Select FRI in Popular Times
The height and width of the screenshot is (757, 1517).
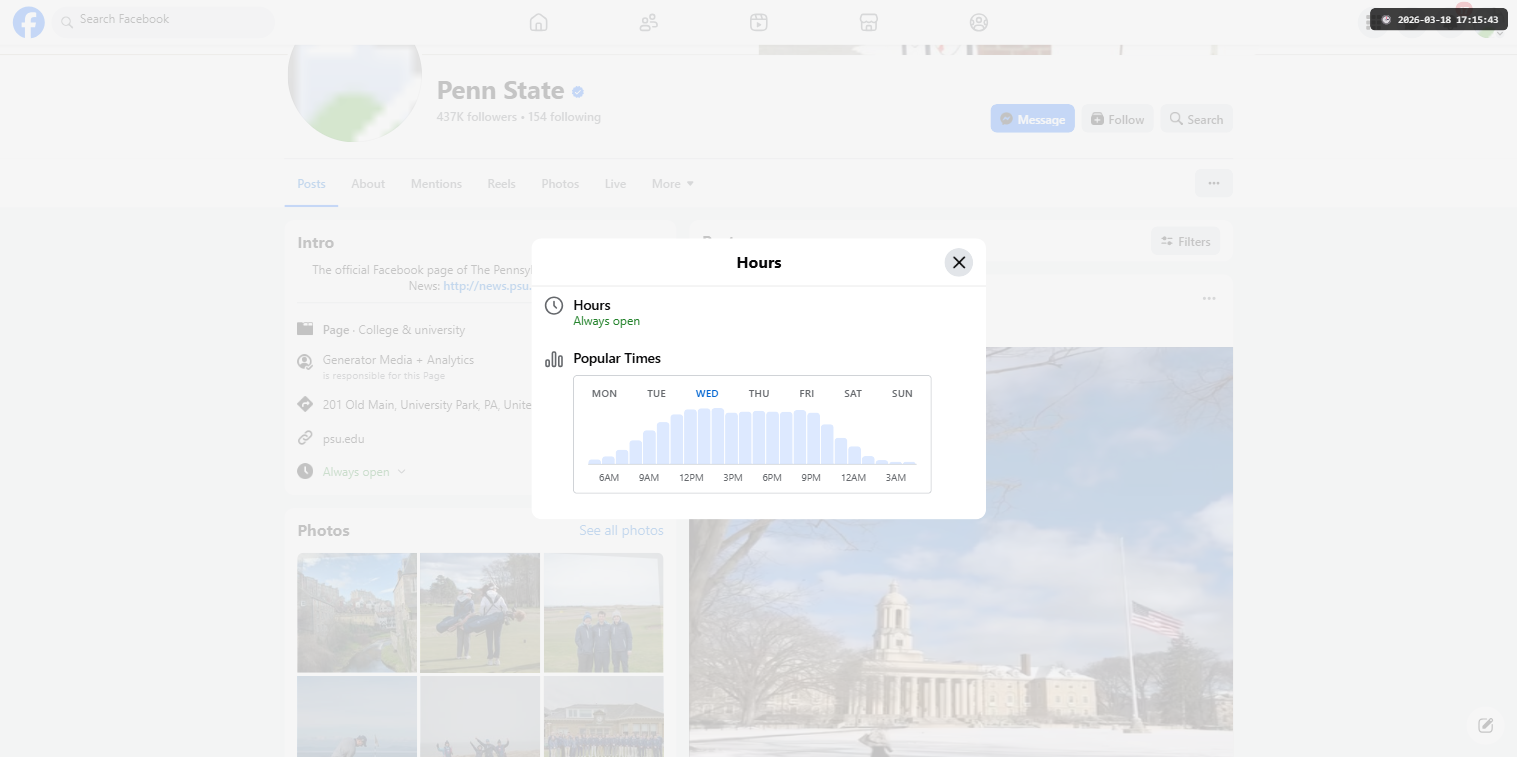tap(806, 394)
